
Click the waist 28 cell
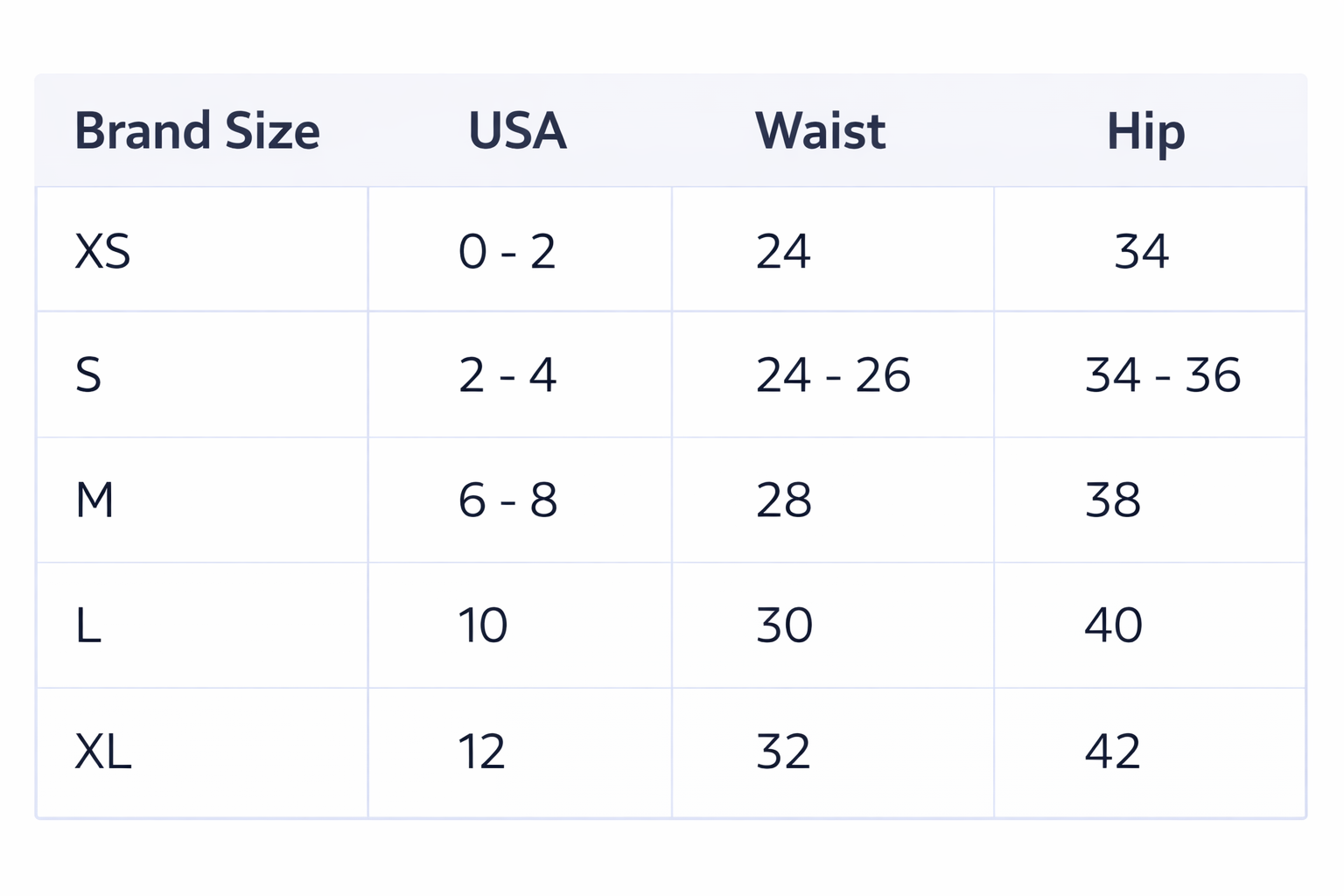(x=784, y=500)
